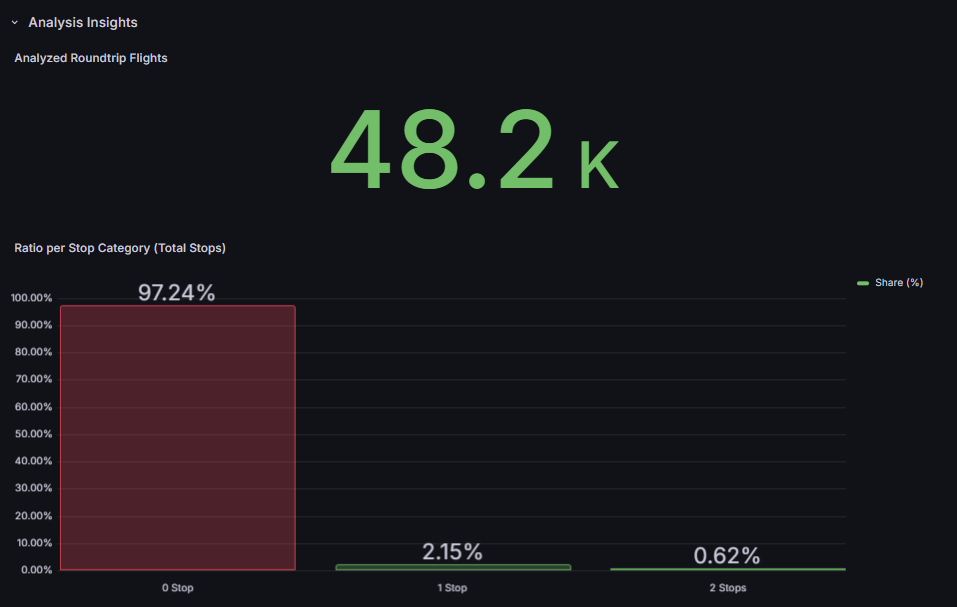Toggle the Share (%) series legend label

(898, 283)
